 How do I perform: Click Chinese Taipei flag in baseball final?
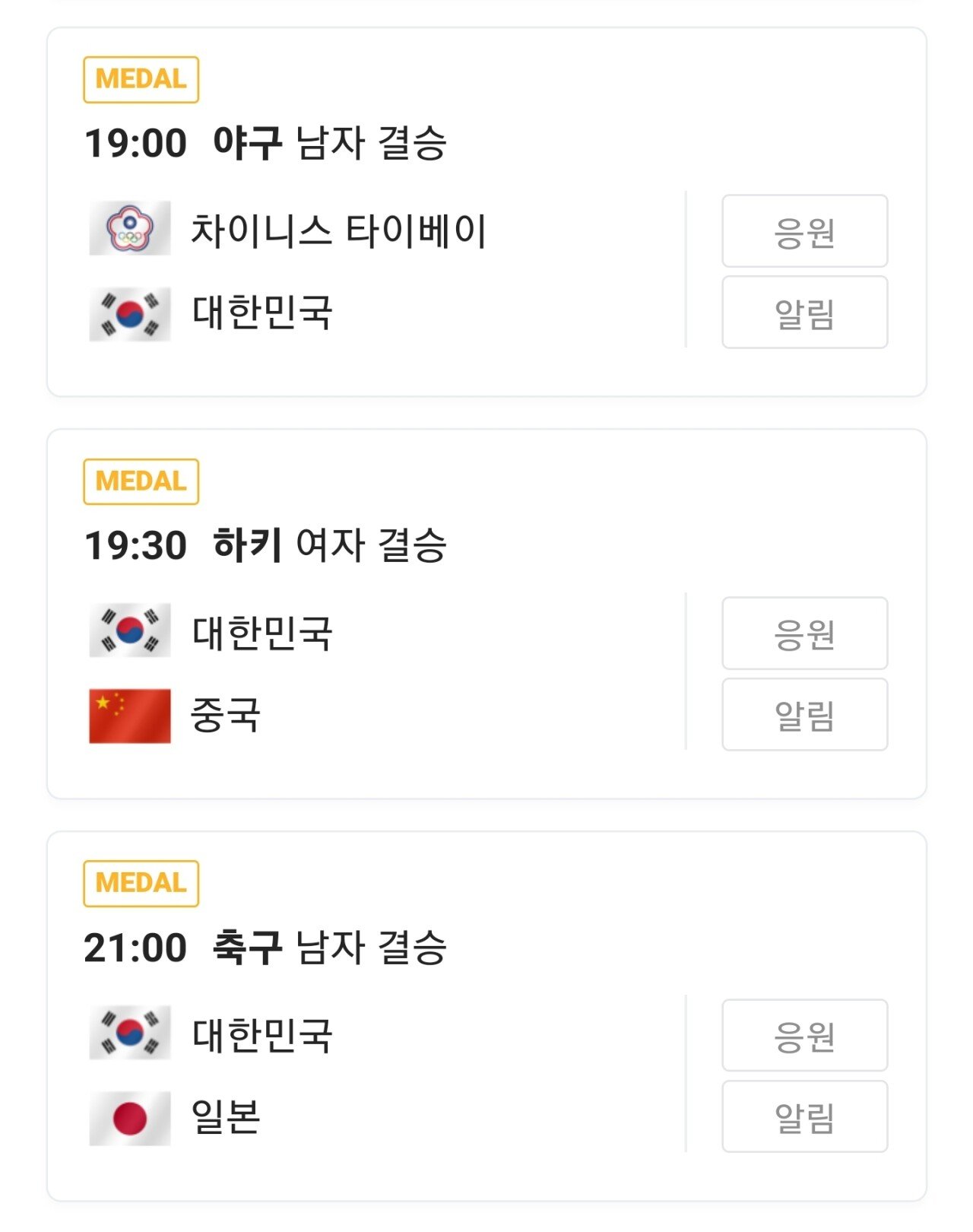pyautogui.click(x=130, y=228)
